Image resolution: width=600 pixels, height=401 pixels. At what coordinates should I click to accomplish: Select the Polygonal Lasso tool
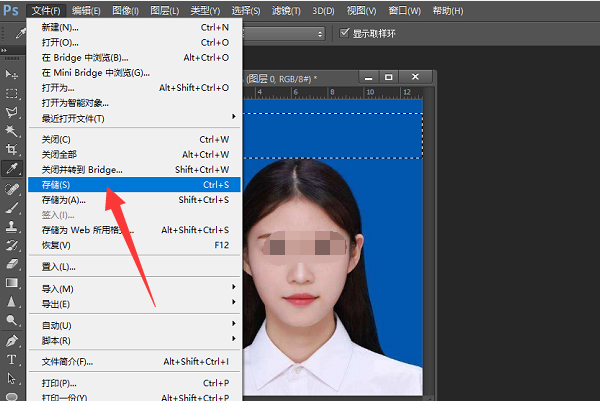11,112
